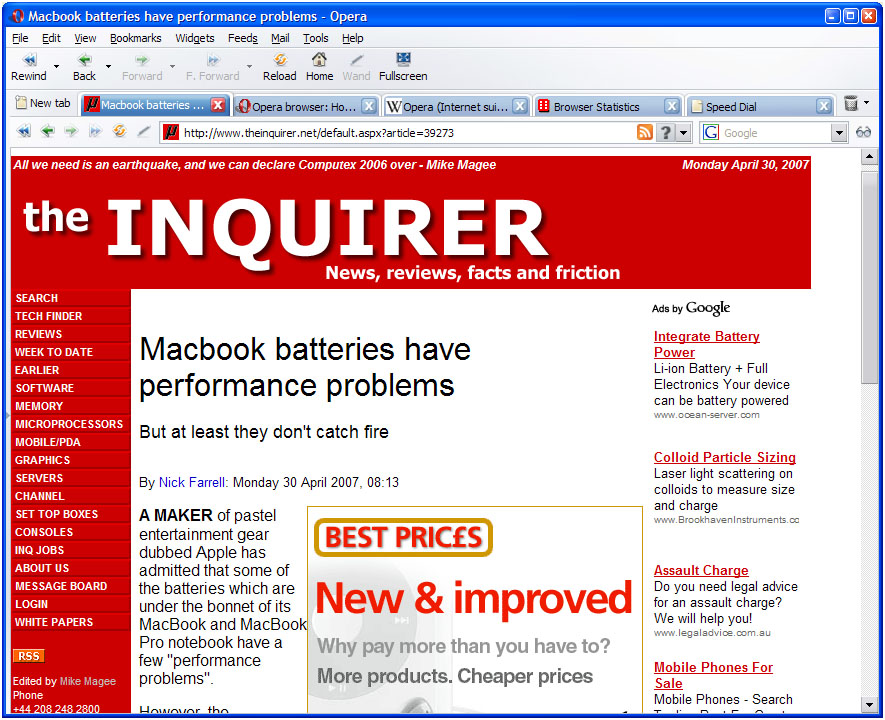
Task: Open the F. Forward dropdown arrow
Action: (x=249, y=67)
